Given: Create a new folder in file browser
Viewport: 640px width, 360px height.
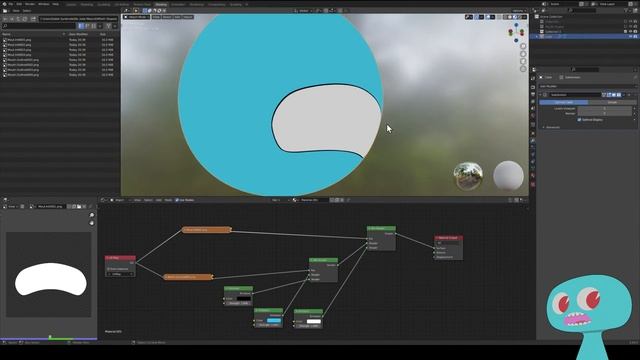Looking at the screenshot, I should tap(33, 19).
